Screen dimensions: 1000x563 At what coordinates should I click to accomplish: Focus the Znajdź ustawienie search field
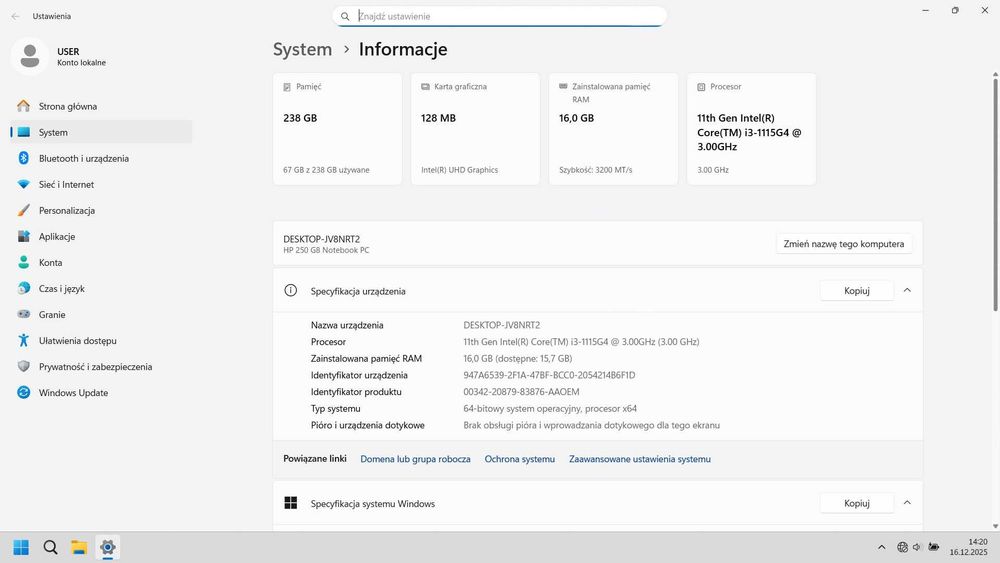pyautogui.click(x=499, y=17)
